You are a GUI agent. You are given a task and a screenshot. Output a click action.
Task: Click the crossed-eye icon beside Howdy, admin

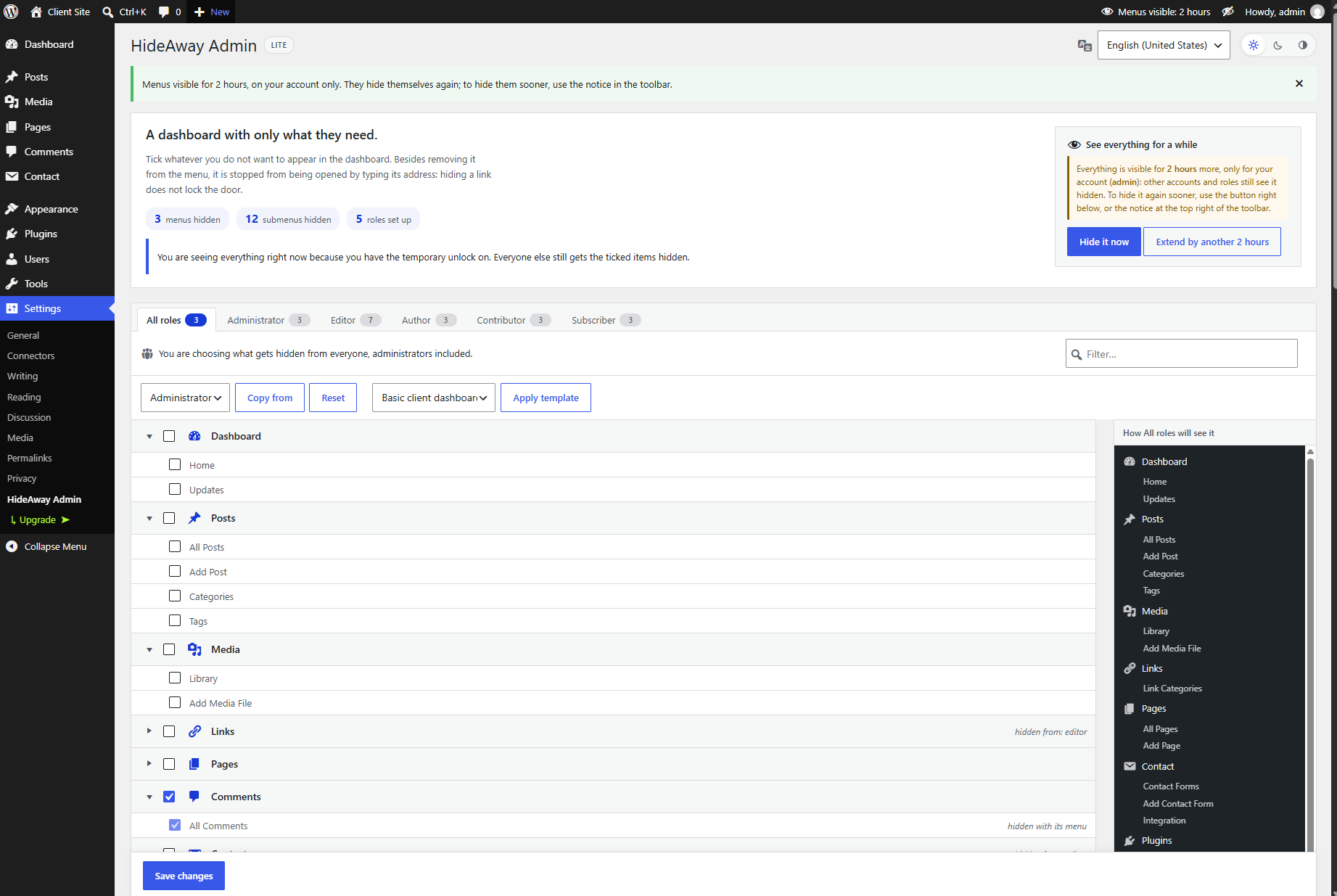coord(1227,12)
